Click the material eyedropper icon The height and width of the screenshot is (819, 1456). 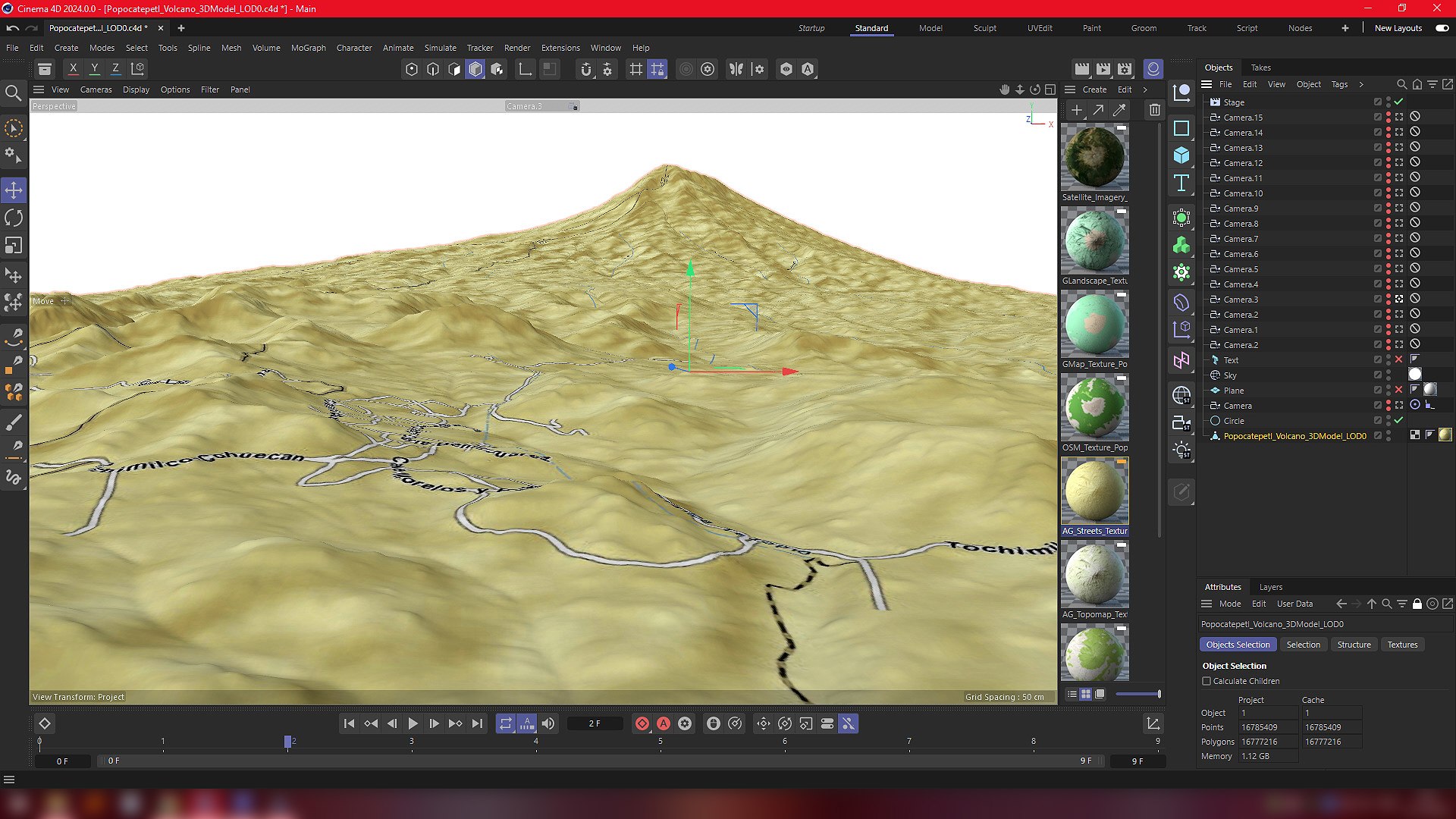pyautogui.click(x=1119, y=110)
